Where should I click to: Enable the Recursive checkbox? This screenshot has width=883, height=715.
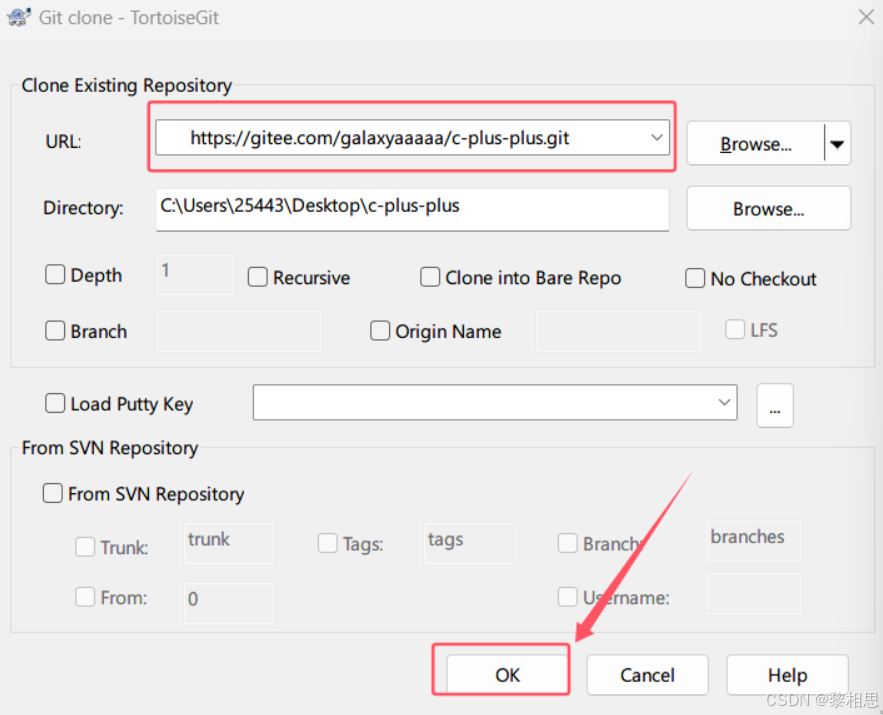coord(257,277)
